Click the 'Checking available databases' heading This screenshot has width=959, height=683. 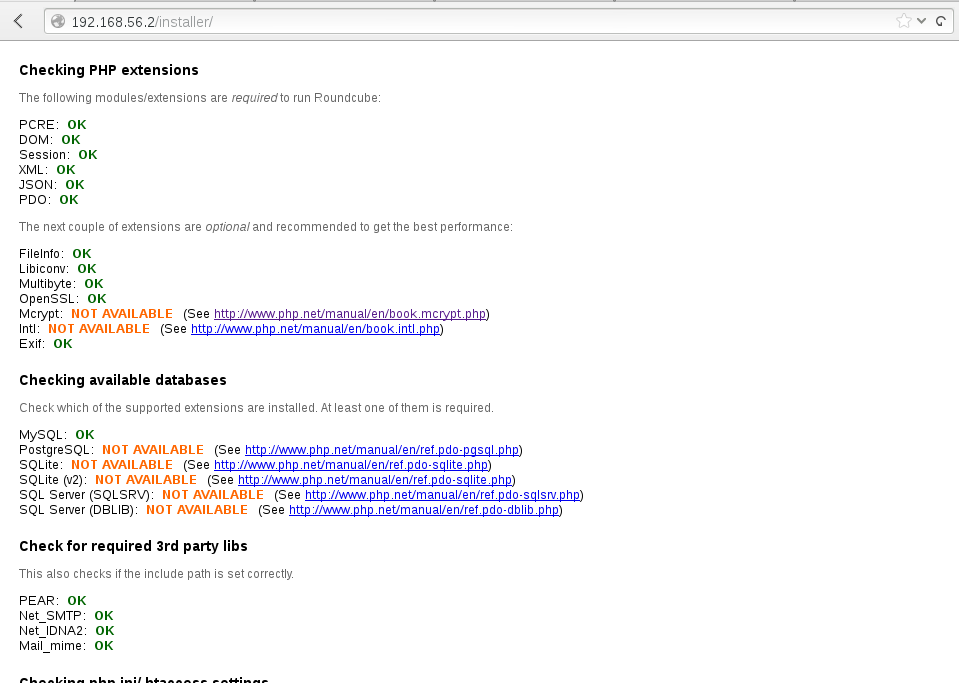click(x=123, y=380)
